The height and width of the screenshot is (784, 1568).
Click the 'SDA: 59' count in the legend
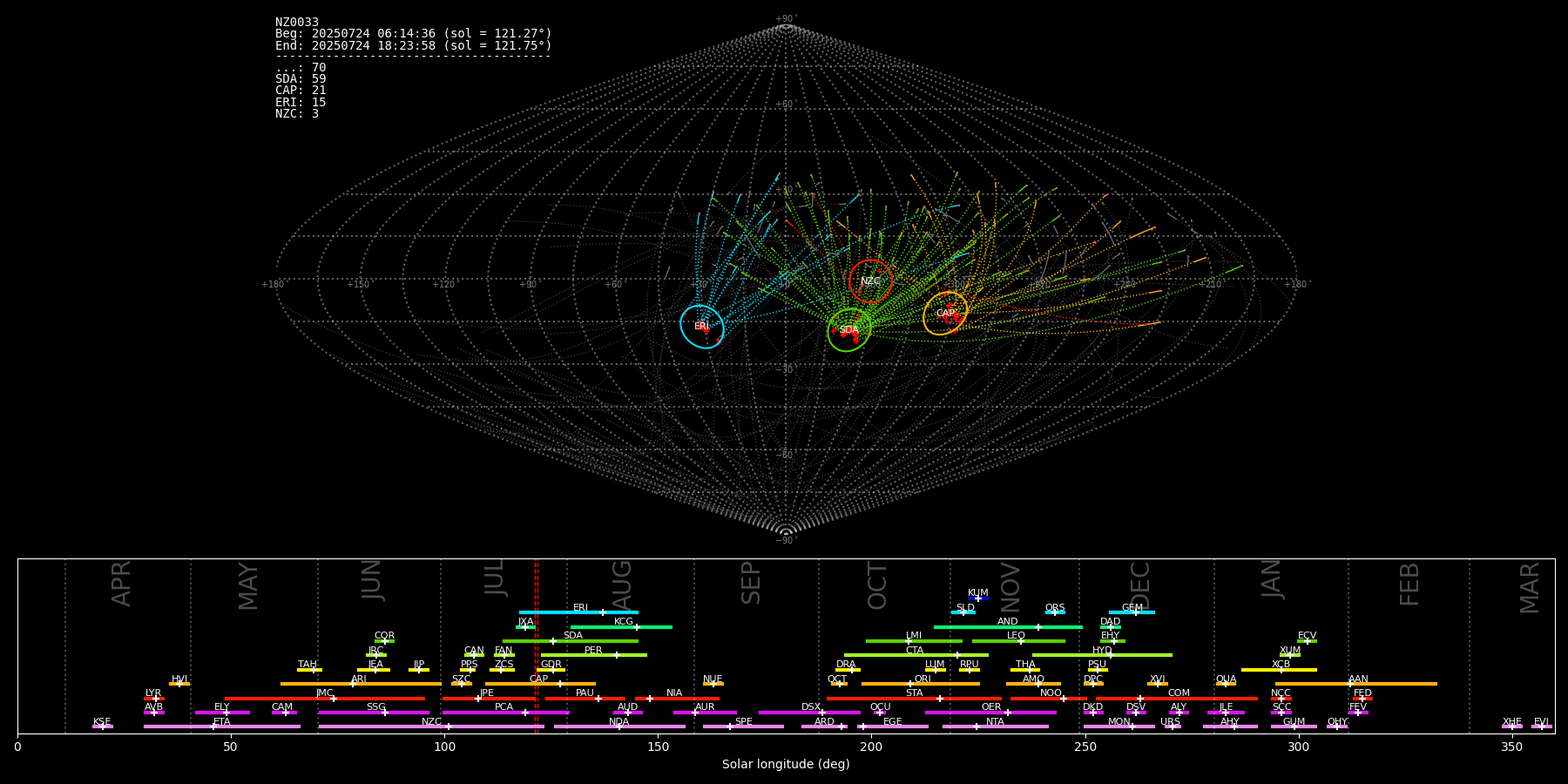[301, 79]
